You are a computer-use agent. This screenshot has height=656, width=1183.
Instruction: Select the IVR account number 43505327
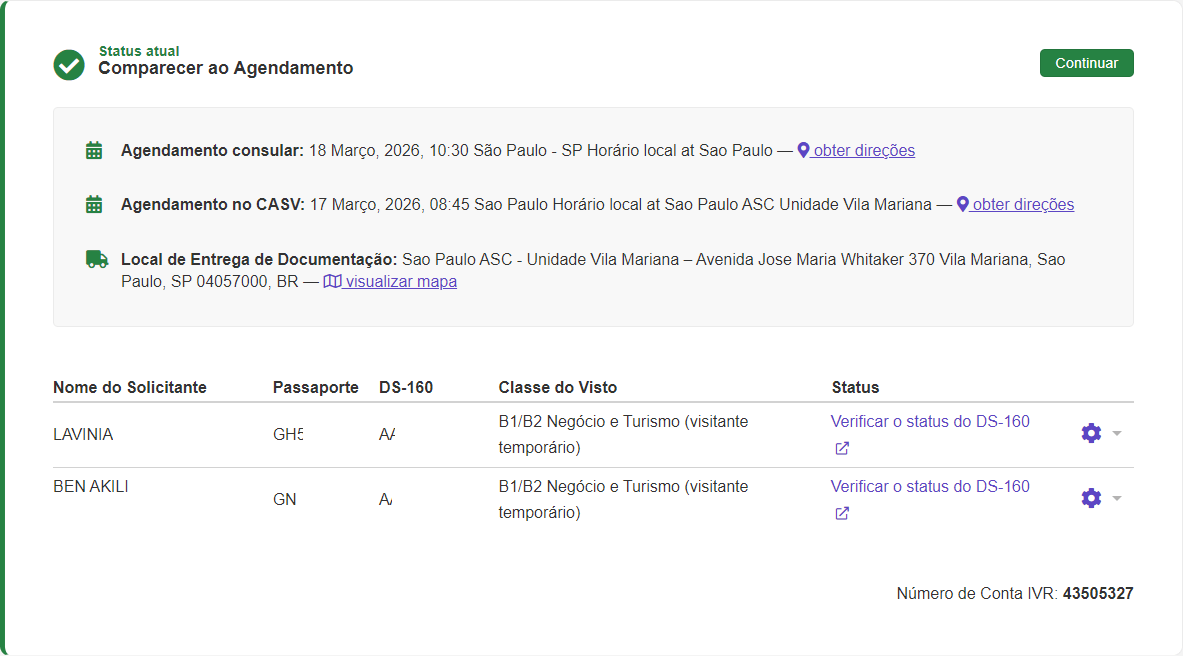click(x=1097, y=594)
